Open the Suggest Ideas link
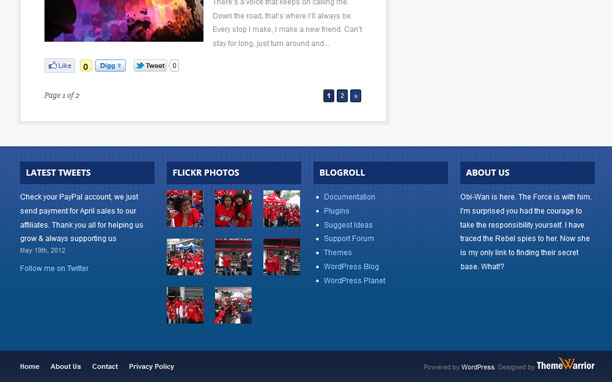This screenshot has width=612, height=382. click(x=348, y=225)
